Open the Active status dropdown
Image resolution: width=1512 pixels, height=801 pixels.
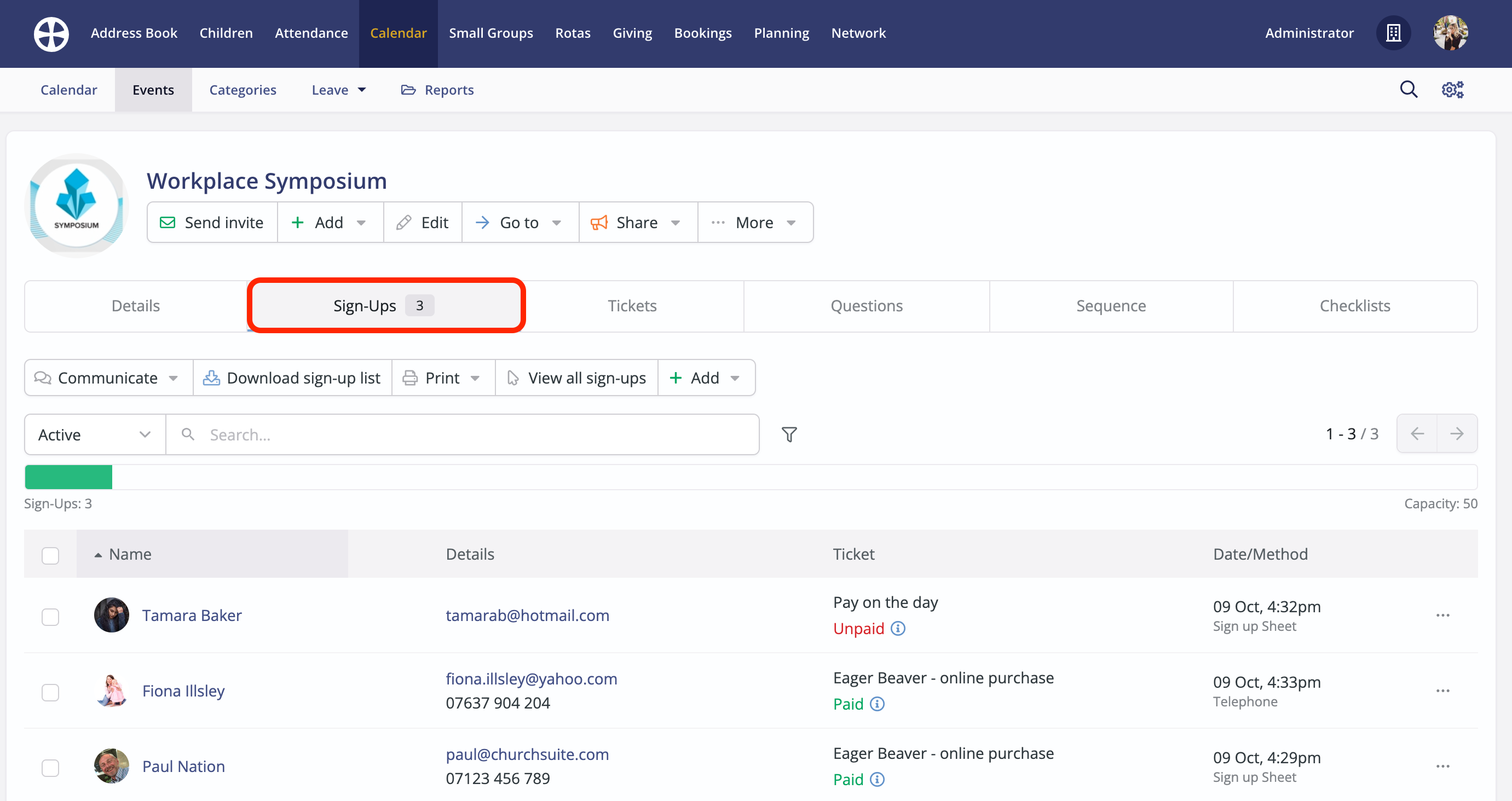pos(95,435)
